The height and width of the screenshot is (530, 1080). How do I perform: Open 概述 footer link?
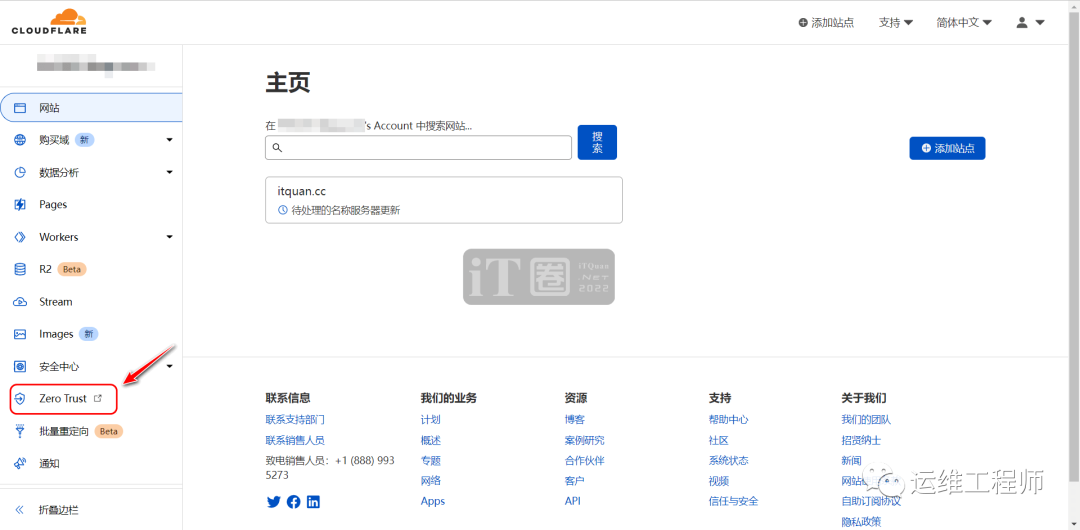pos(430,440)
